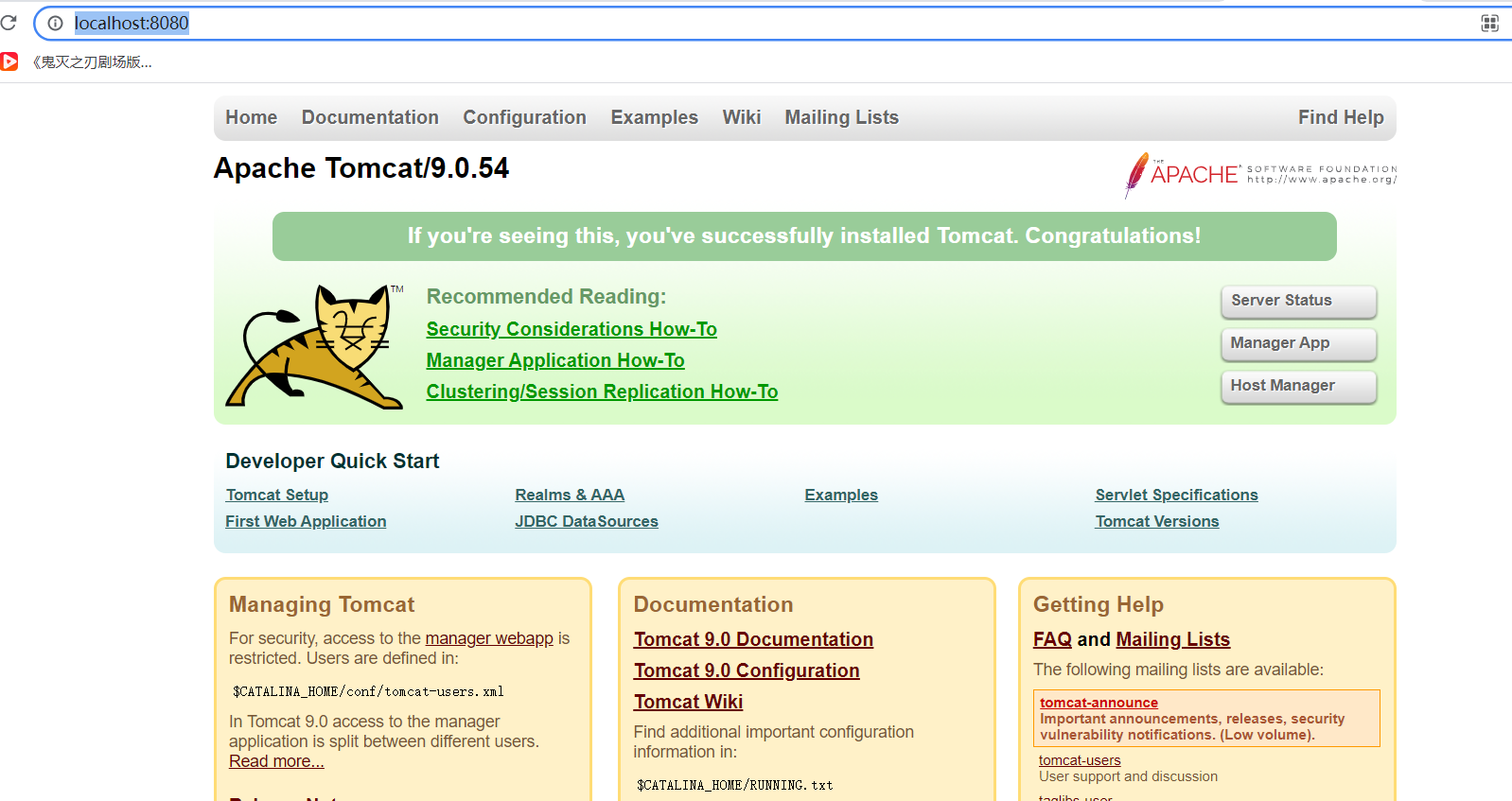This screenshot has width=1512, height=801.
Task: Open the 鬼灭之刃剧场版 bookmark
Action: (x=91, y=62)
